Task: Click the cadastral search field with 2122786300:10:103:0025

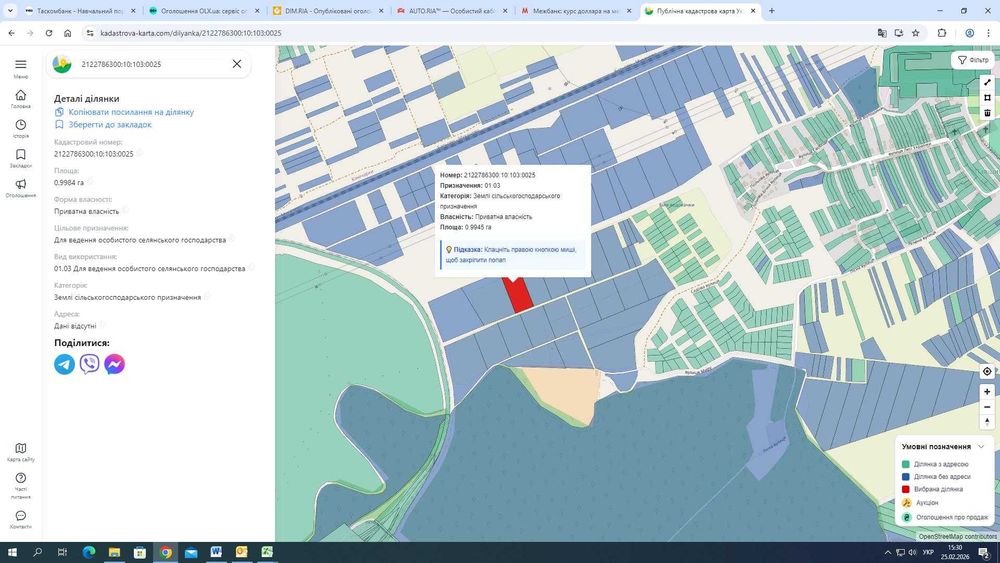Action: point(151,64)
